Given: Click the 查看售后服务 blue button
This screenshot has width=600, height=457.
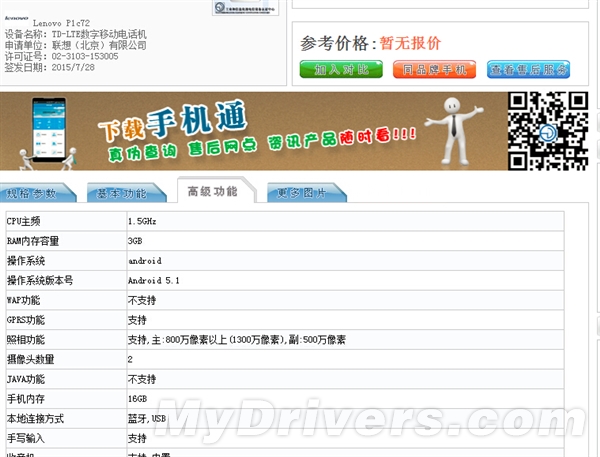Looking at the screenshot, I should [x=528, y=69].
